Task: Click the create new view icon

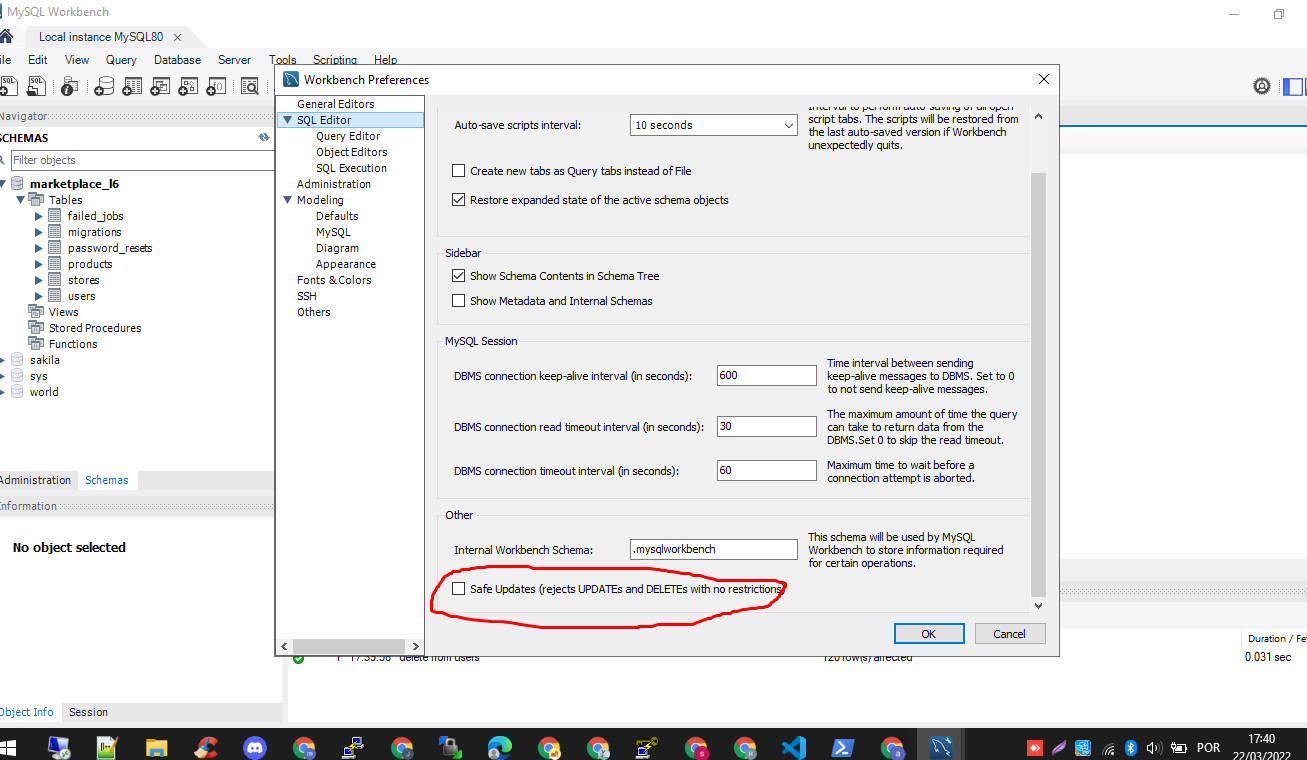Action: pos(159,87)
